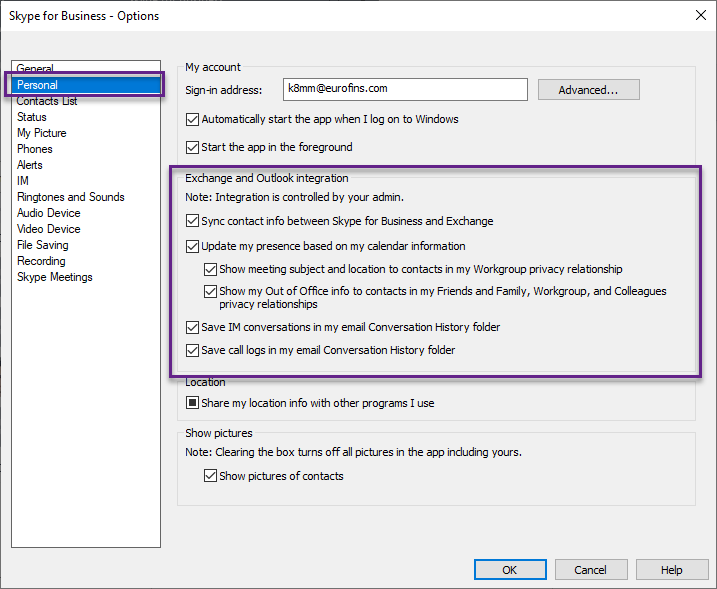Cancel the Options dialog
The width and height of the screenshot is (717, 589).
coord(591,570)
